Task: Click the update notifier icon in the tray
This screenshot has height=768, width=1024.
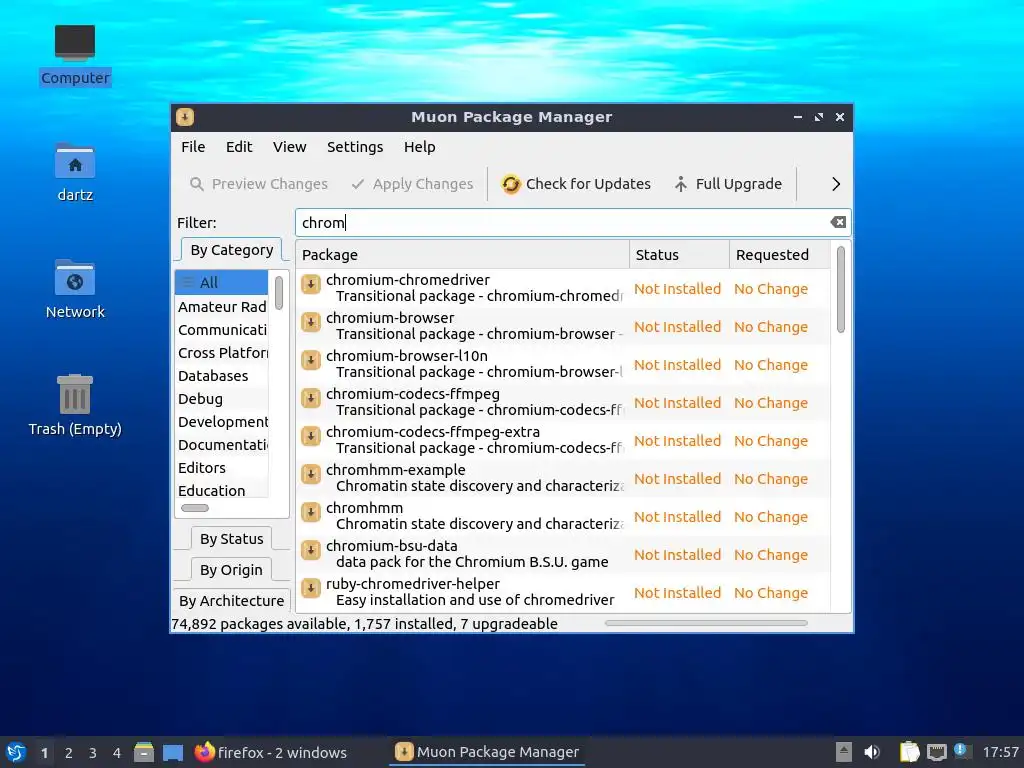Action: 961,751
